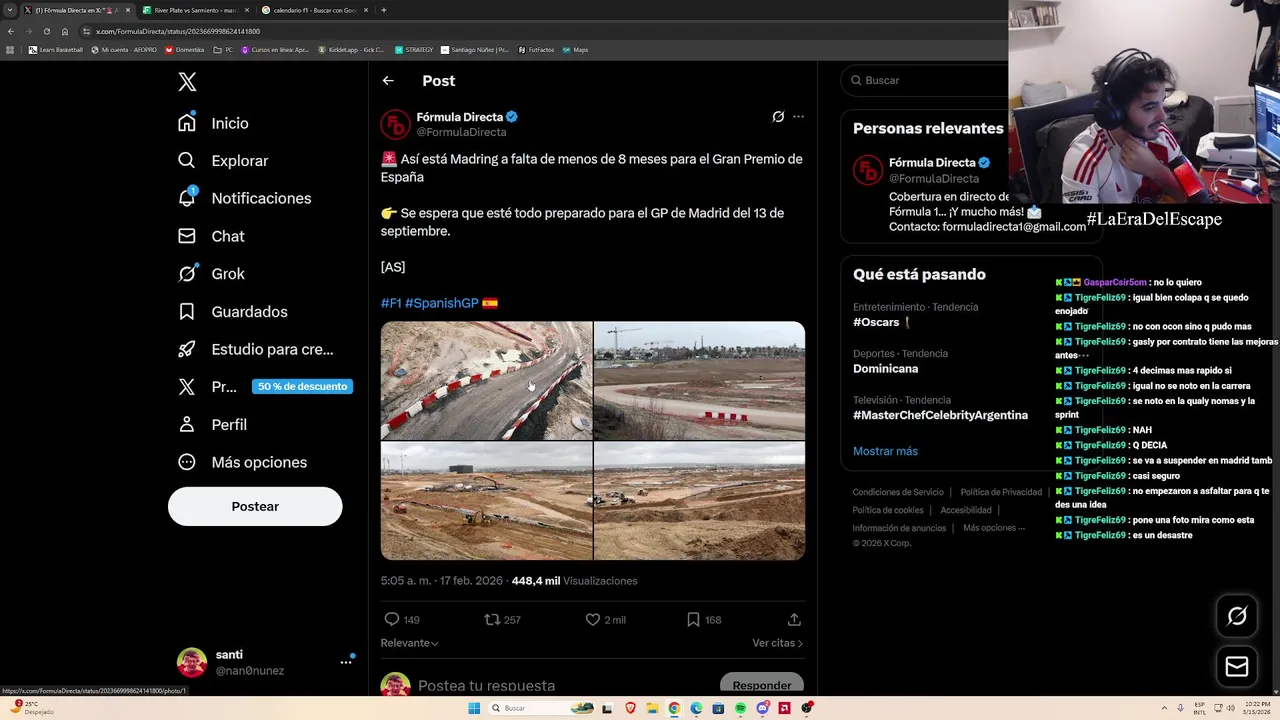Viewport: 1280px width, 720px height.
Task: Open @FormulaDirecta handle link on the post
Action: [461, 132]
